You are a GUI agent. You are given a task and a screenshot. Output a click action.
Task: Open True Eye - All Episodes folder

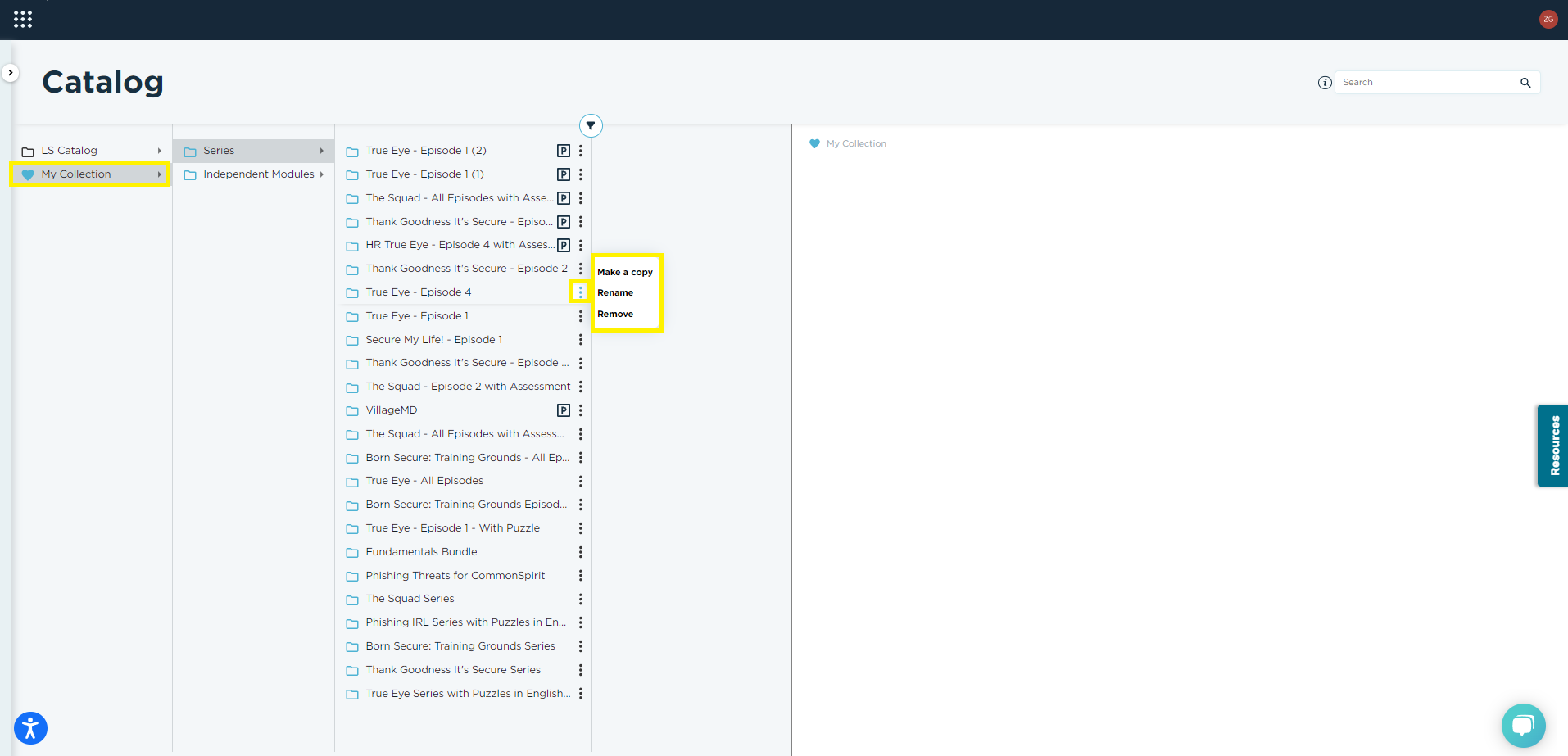[424, 481]
